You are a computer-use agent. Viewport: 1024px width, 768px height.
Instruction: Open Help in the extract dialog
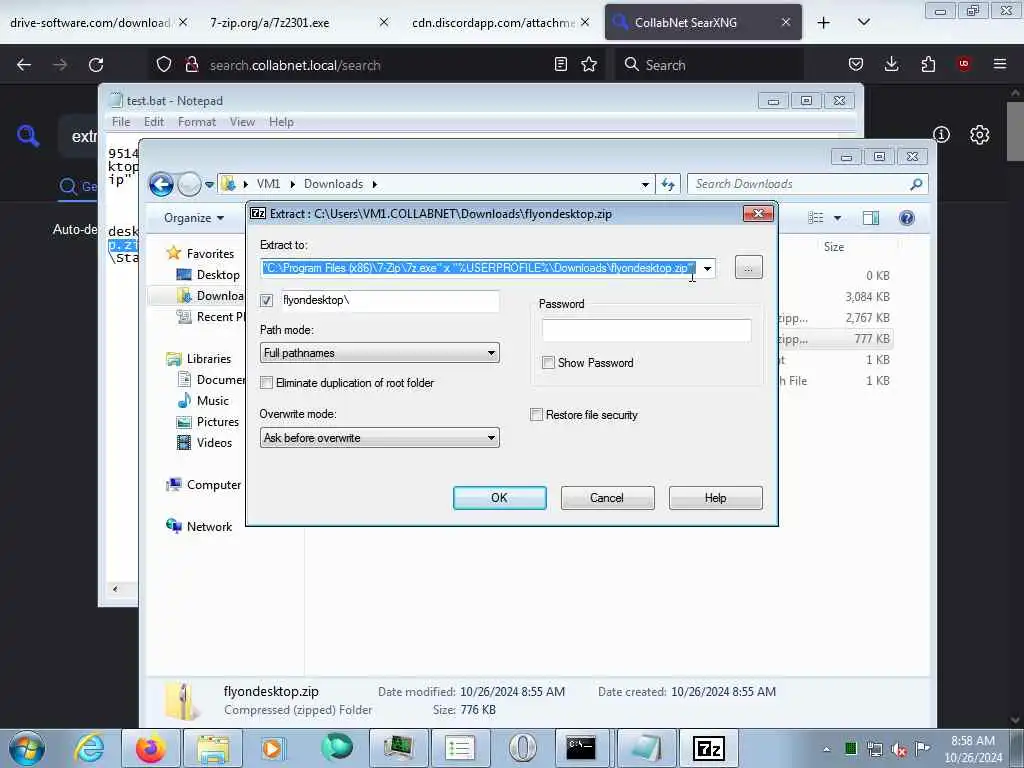716,498
